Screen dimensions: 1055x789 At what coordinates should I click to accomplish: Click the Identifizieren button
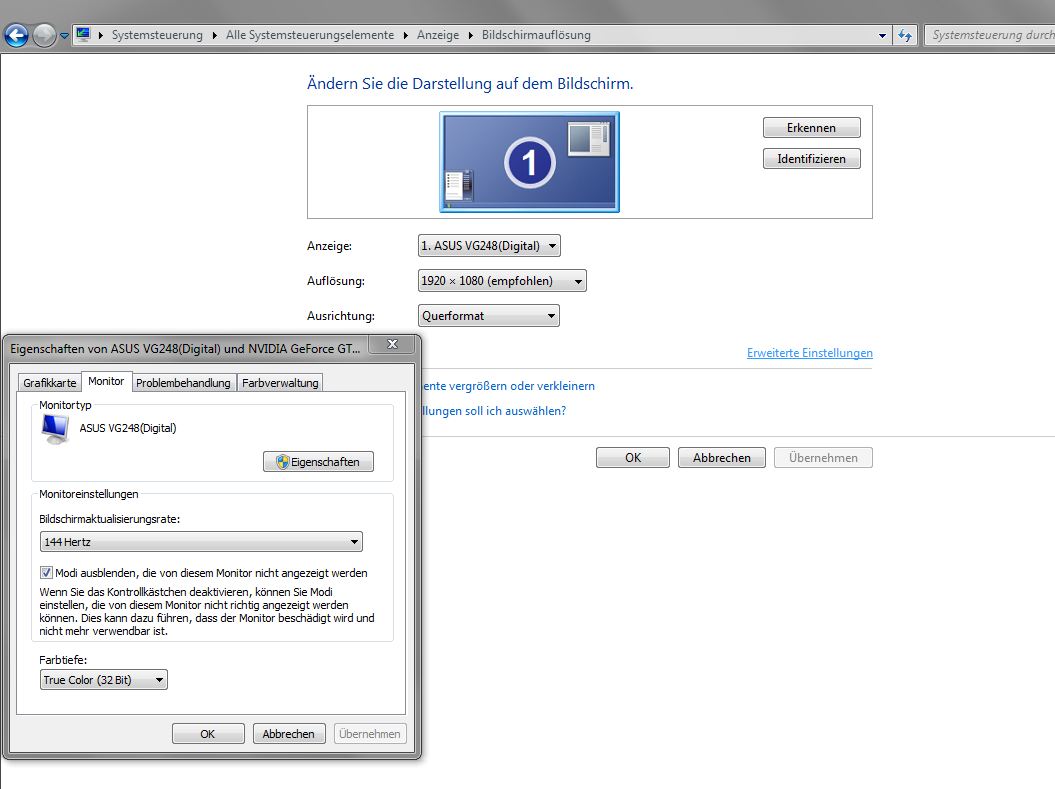coord(811,159)
